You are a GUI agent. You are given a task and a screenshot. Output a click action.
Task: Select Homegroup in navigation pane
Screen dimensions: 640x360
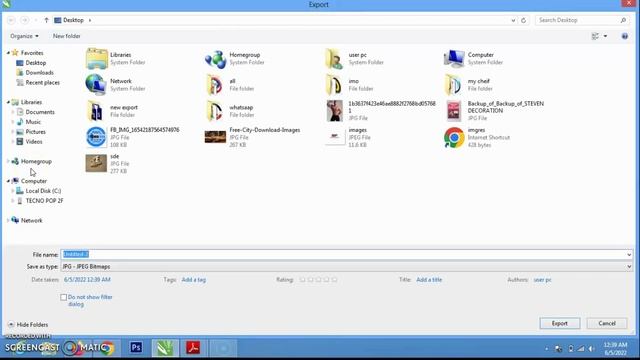(x=36, y=161)
